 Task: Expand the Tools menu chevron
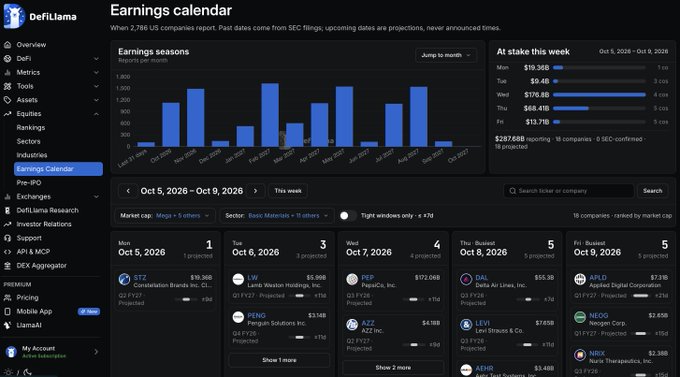(96, 86)
